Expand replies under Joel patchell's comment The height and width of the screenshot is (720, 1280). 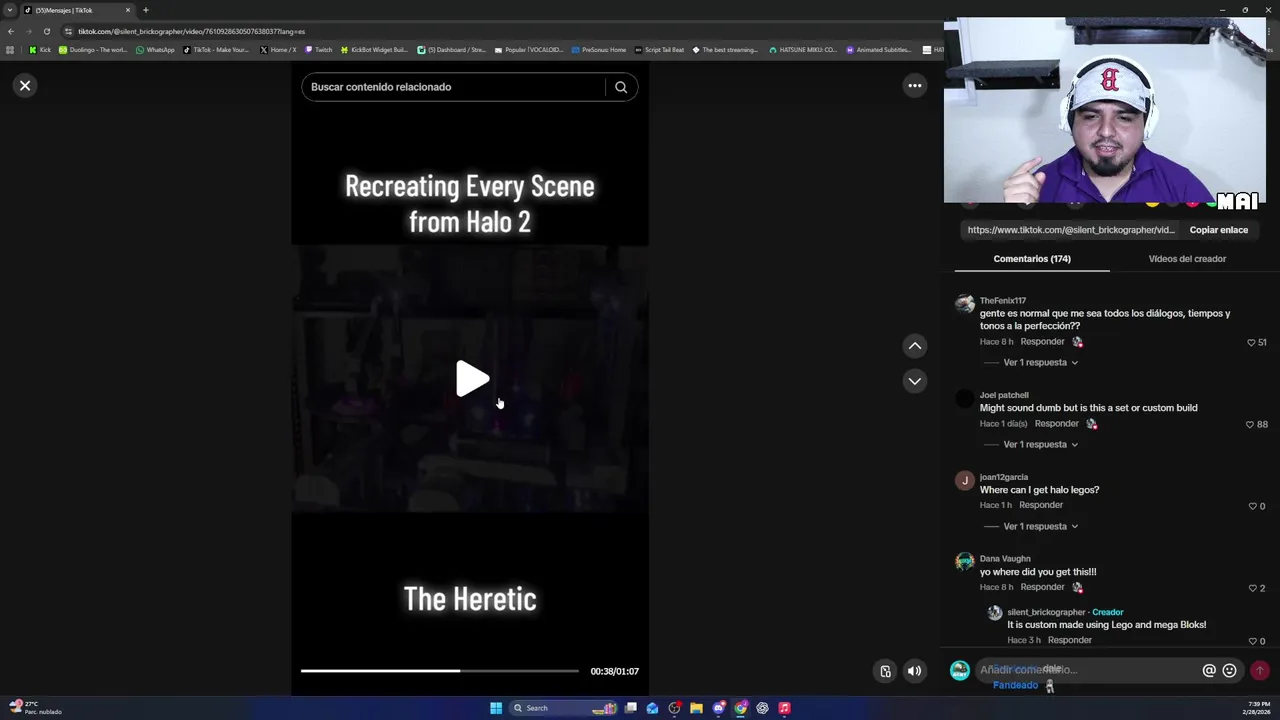tap(1040, 444)
